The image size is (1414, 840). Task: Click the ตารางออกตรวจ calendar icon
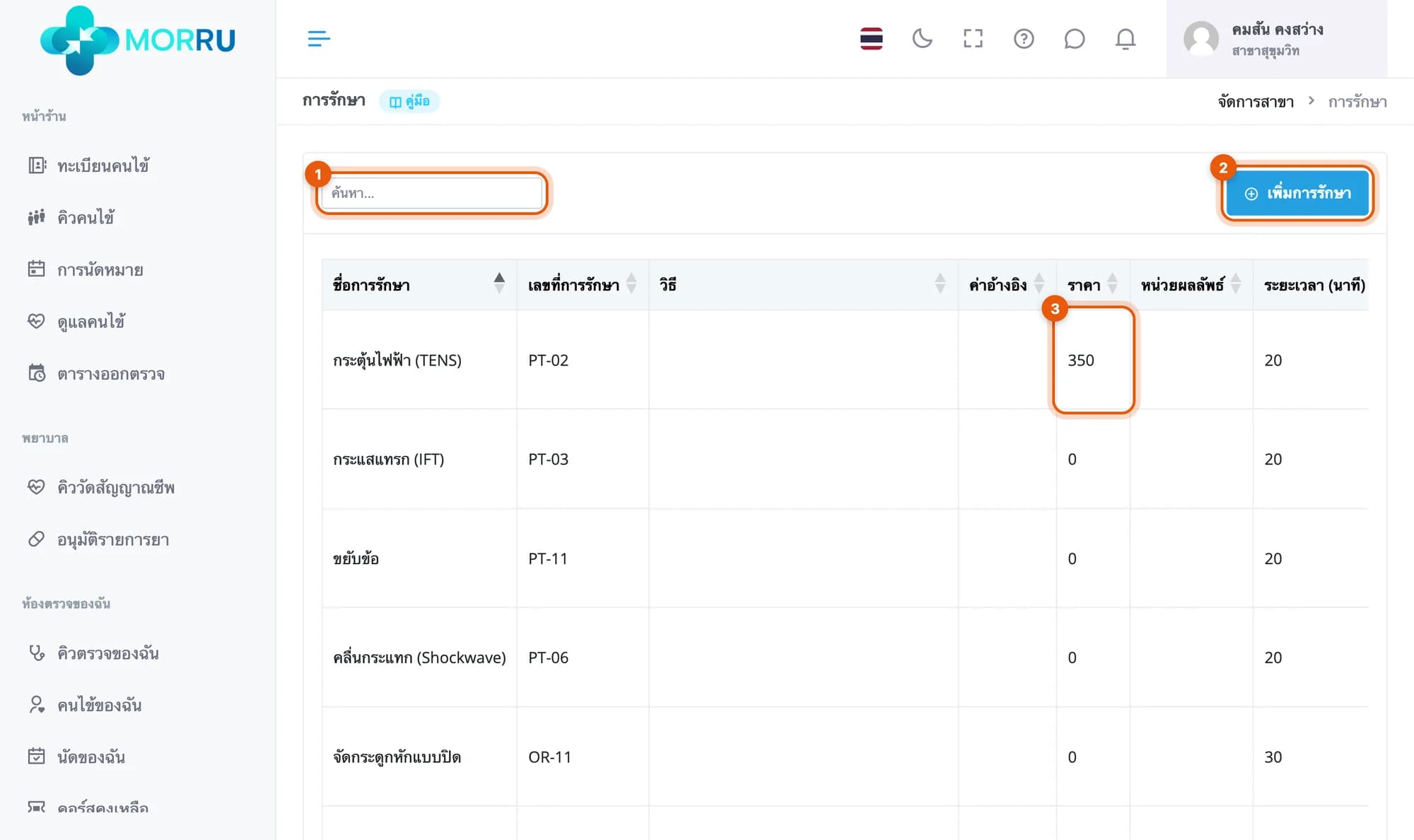click(37, 373)
